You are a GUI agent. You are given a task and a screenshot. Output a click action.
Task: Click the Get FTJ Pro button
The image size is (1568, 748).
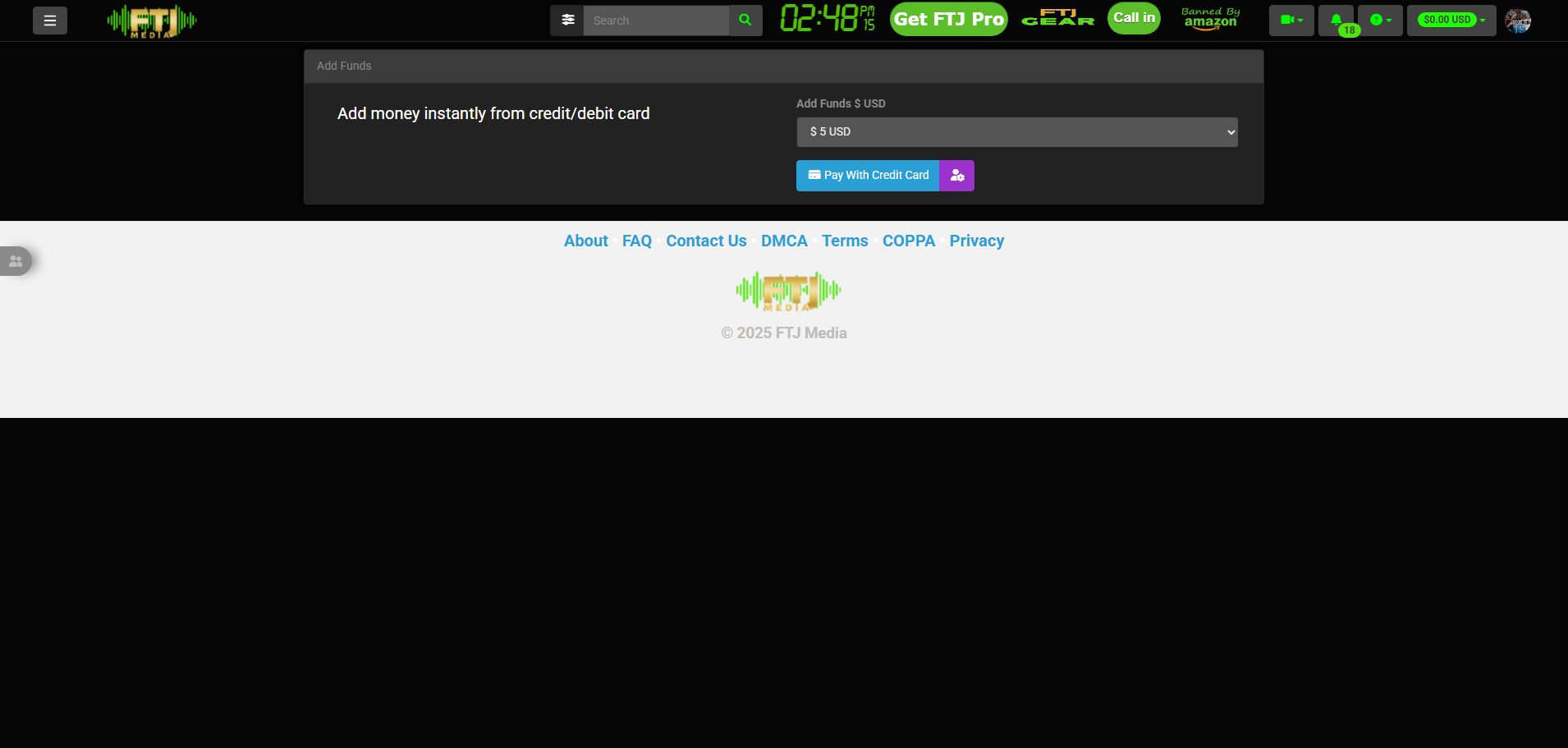point(948,20)
